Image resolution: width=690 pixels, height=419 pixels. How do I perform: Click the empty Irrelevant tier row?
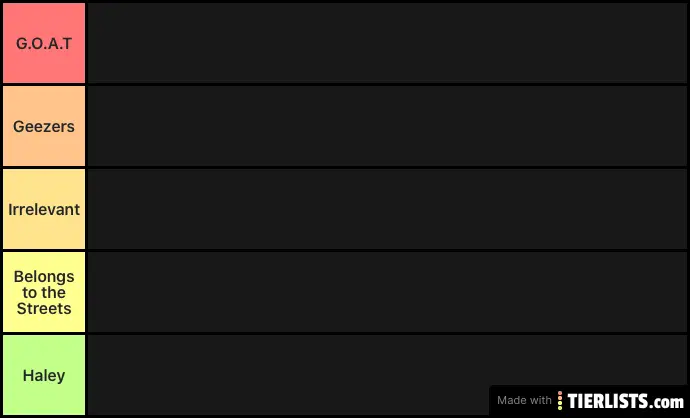pos(387,210)
